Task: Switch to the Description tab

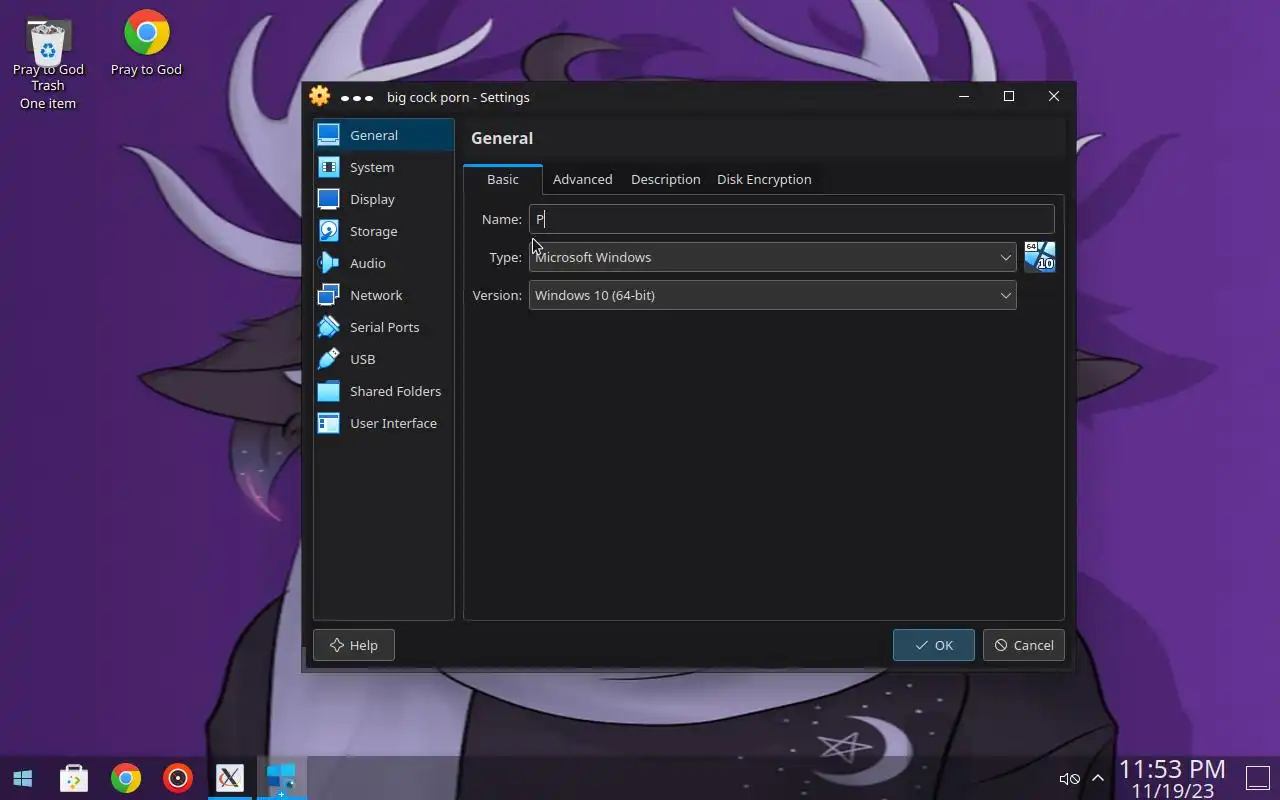Action: (666, 179)
